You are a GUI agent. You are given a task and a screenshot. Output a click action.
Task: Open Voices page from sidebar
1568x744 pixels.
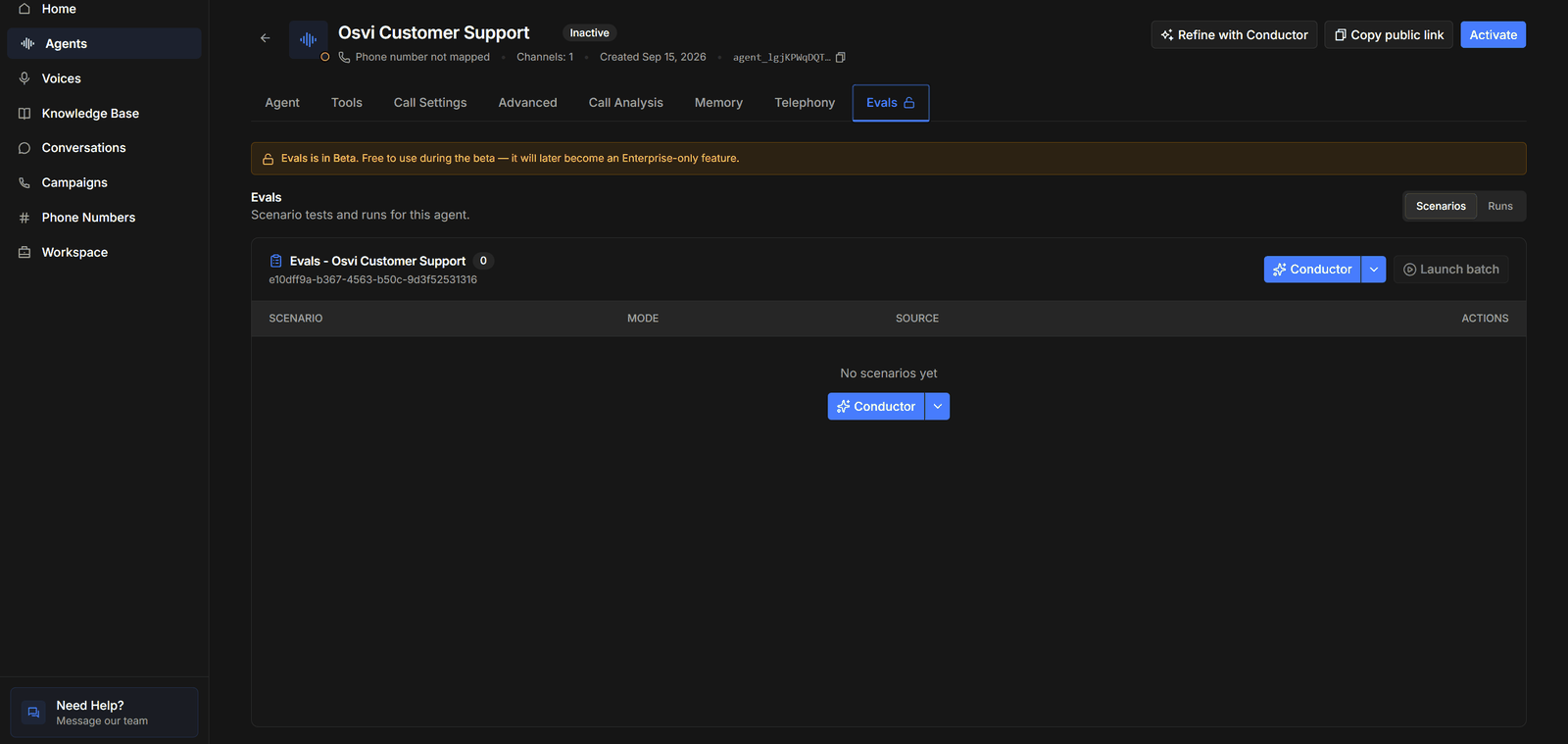tap(104, 78)
